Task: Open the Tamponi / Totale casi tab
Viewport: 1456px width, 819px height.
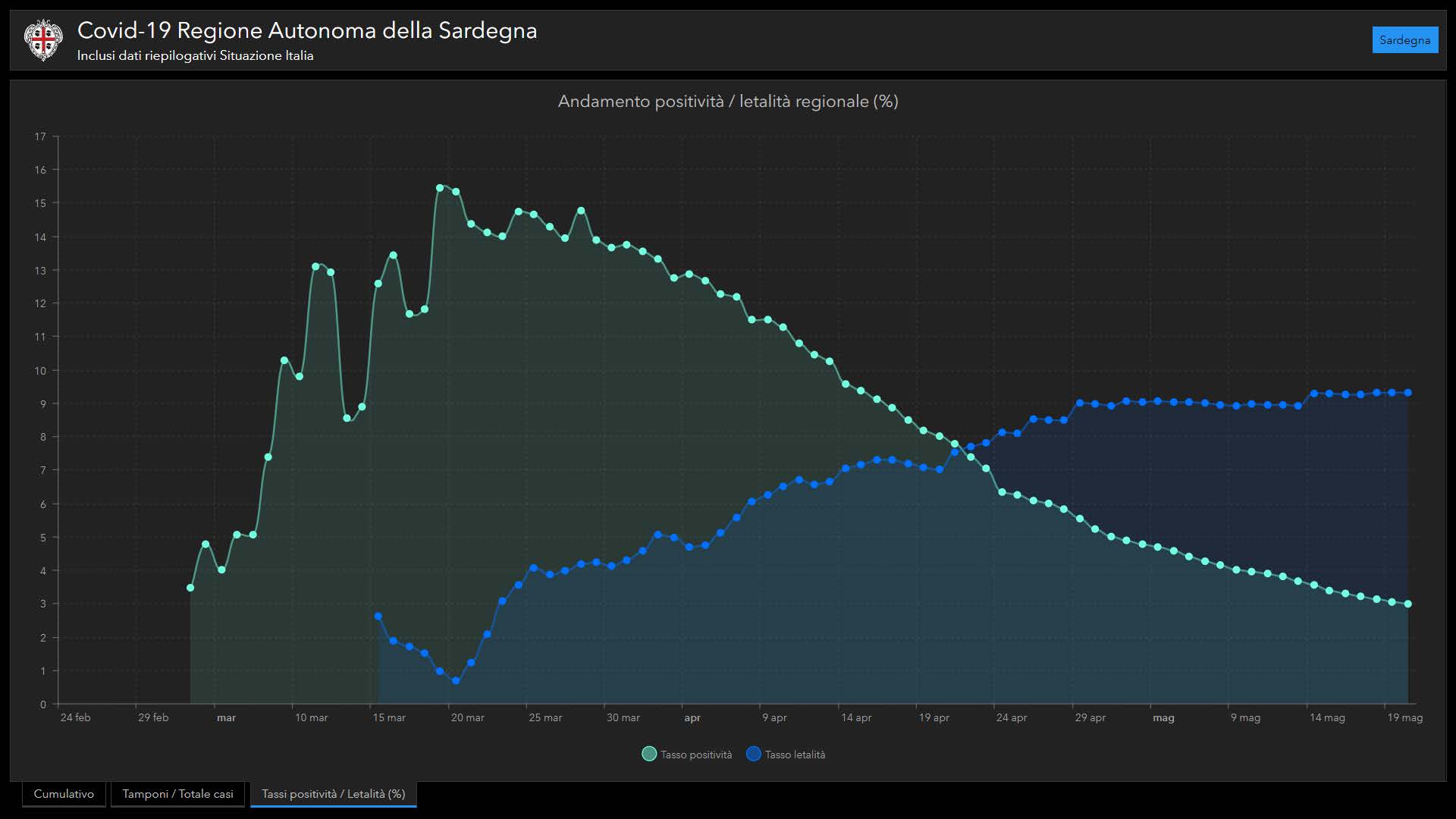Action: pyautogui.click(x=177, y=794)
